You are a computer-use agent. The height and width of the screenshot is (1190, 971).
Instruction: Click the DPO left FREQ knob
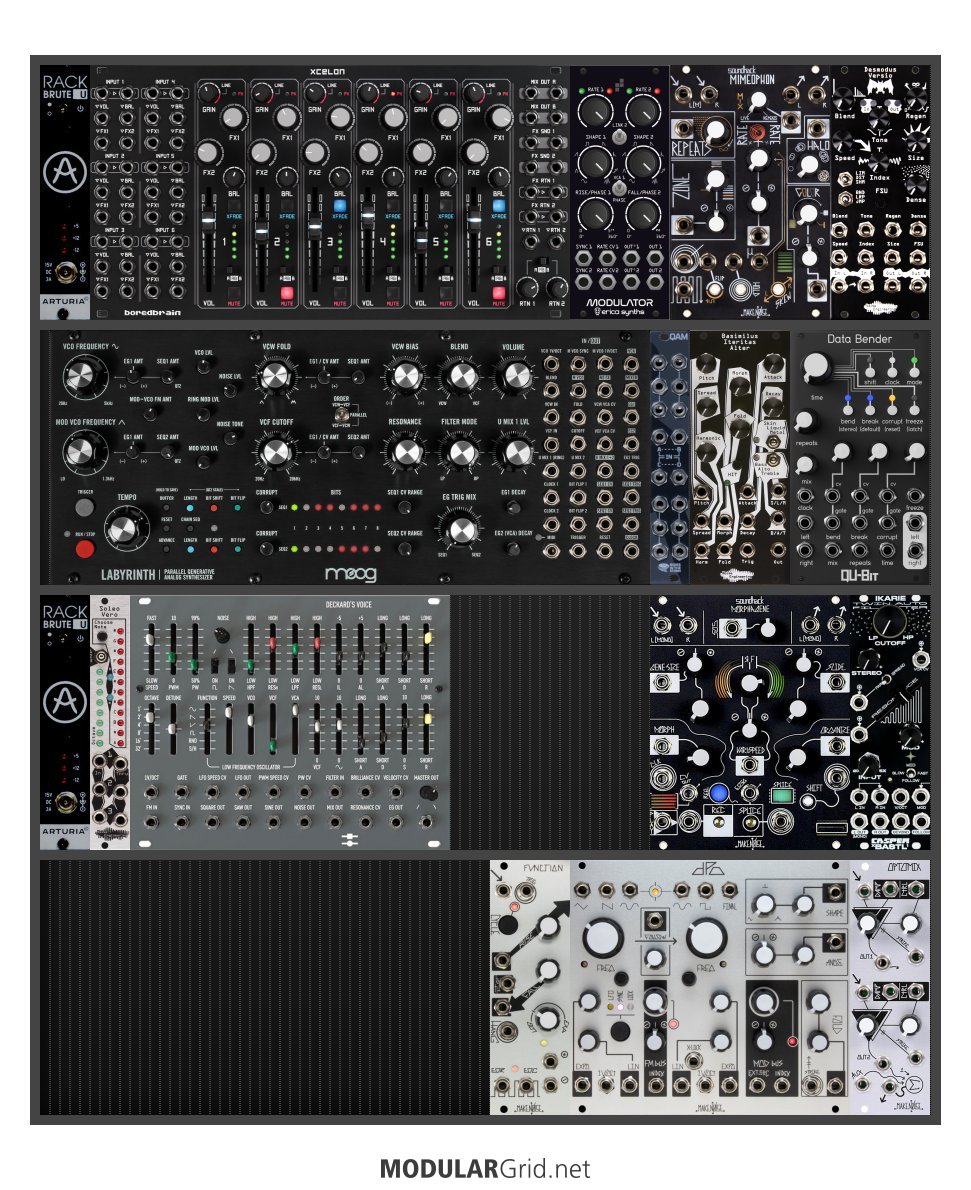(x=603, y=939)
